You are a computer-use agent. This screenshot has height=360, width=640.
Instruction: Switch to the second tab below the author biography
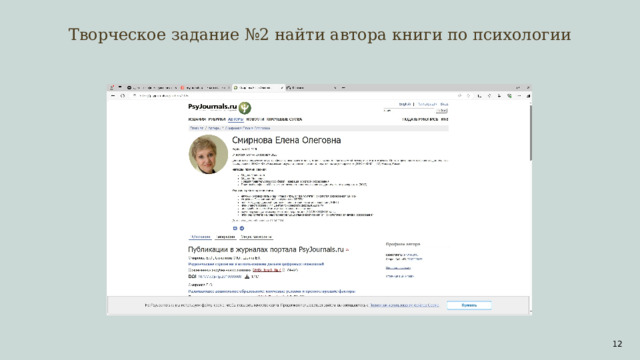(225, 237)
